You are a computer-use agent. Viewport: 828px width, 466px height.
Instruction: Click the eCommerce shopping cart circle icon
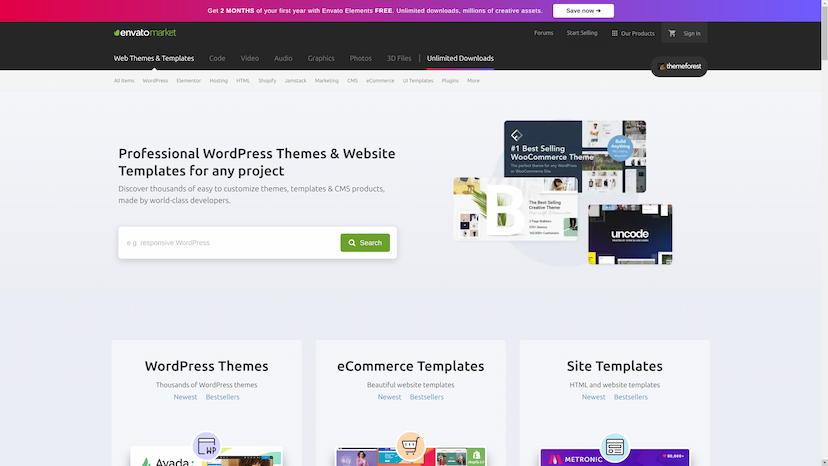tap(410, 446)
